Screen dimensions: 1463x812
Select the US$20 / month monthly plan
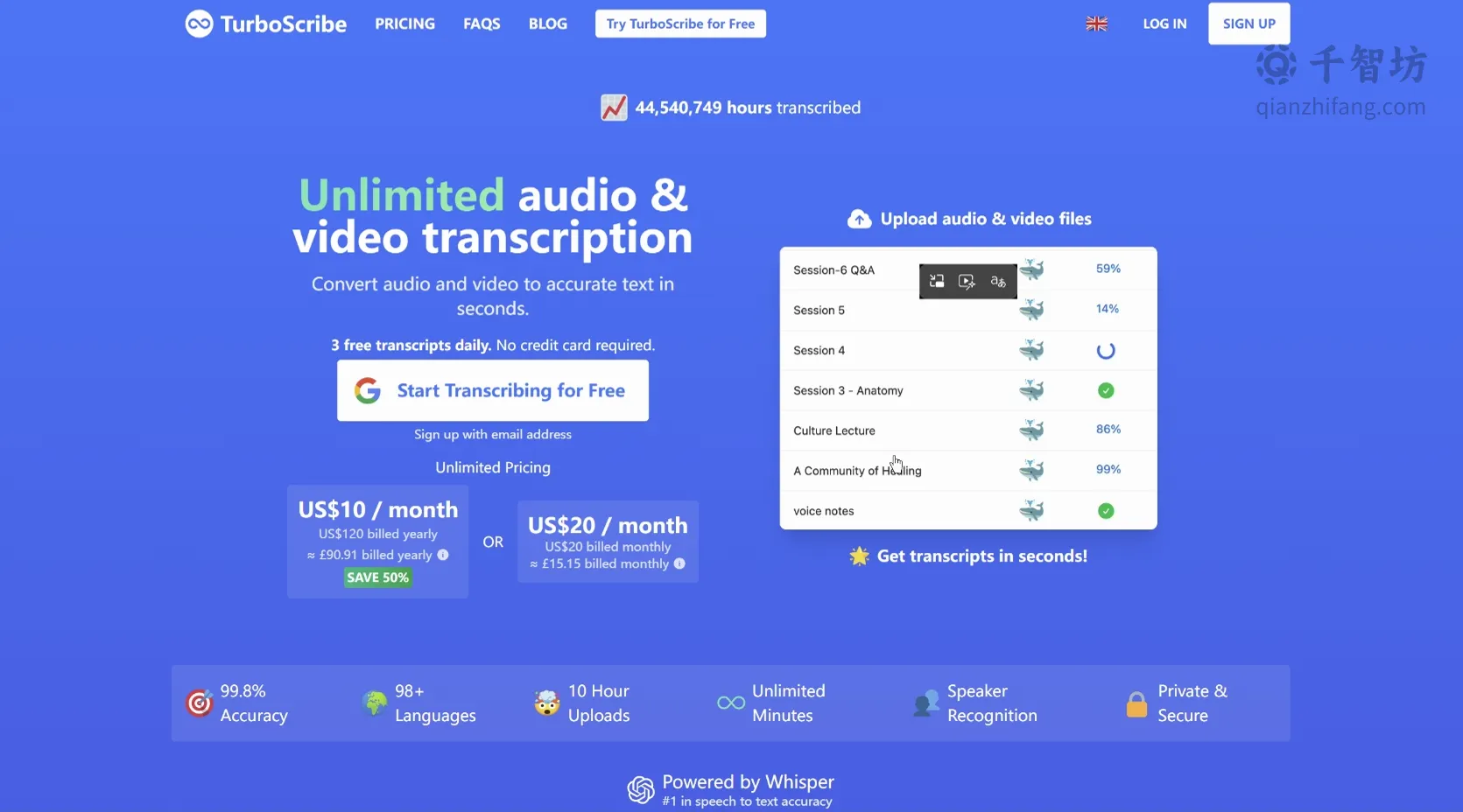point(608,542)
